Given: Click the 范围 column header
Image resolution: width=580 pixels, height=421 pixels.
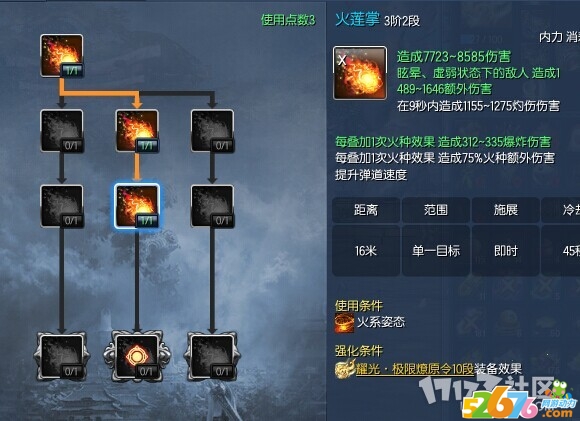Looking at the screenshot, I should (x=436, y=210).
